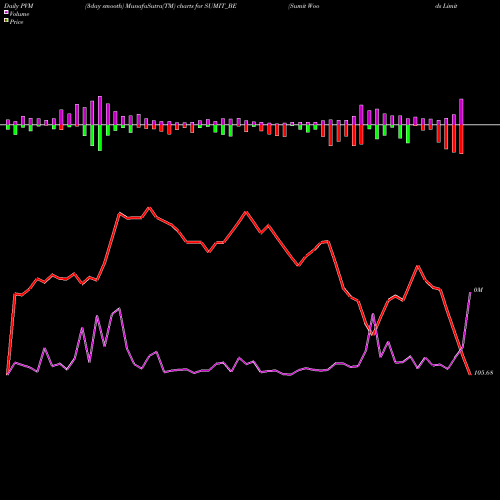The height and width of the screenshot is (500, 500).
Task: Click the '0M' volume value label
Action: (x=478, y=290)
